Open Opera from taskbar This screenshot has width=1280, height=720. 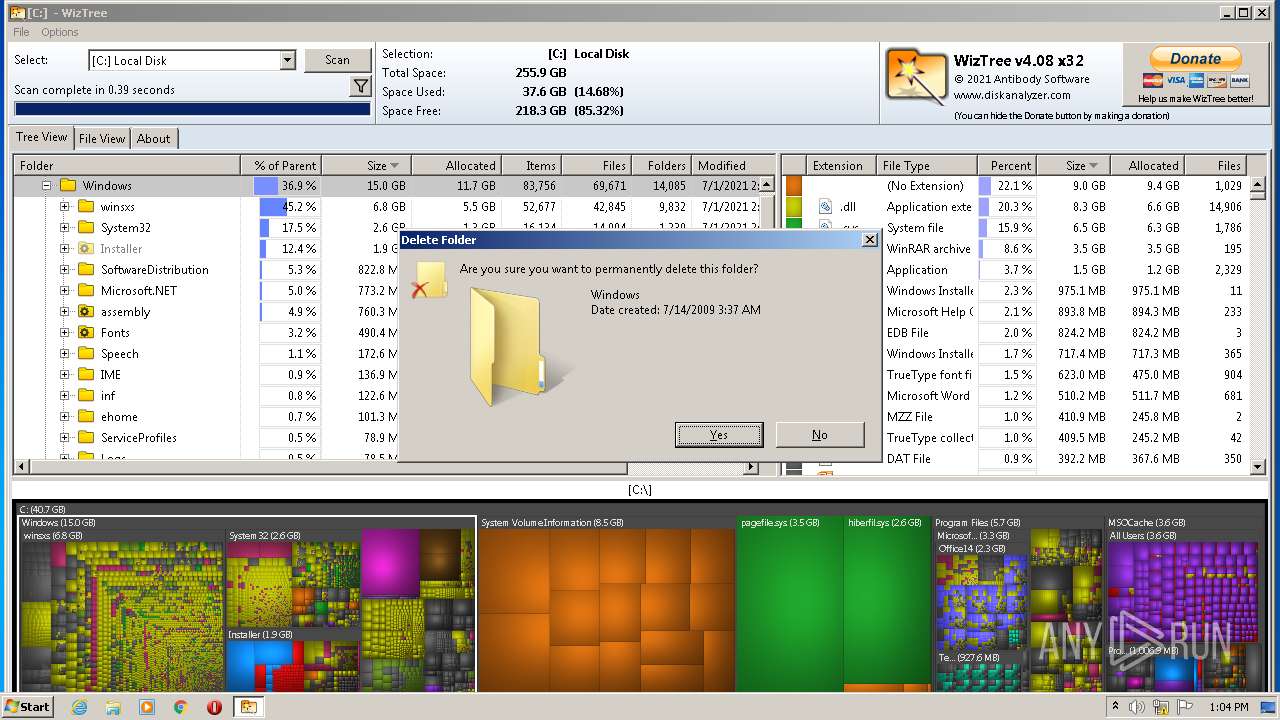tap(214, 707)
